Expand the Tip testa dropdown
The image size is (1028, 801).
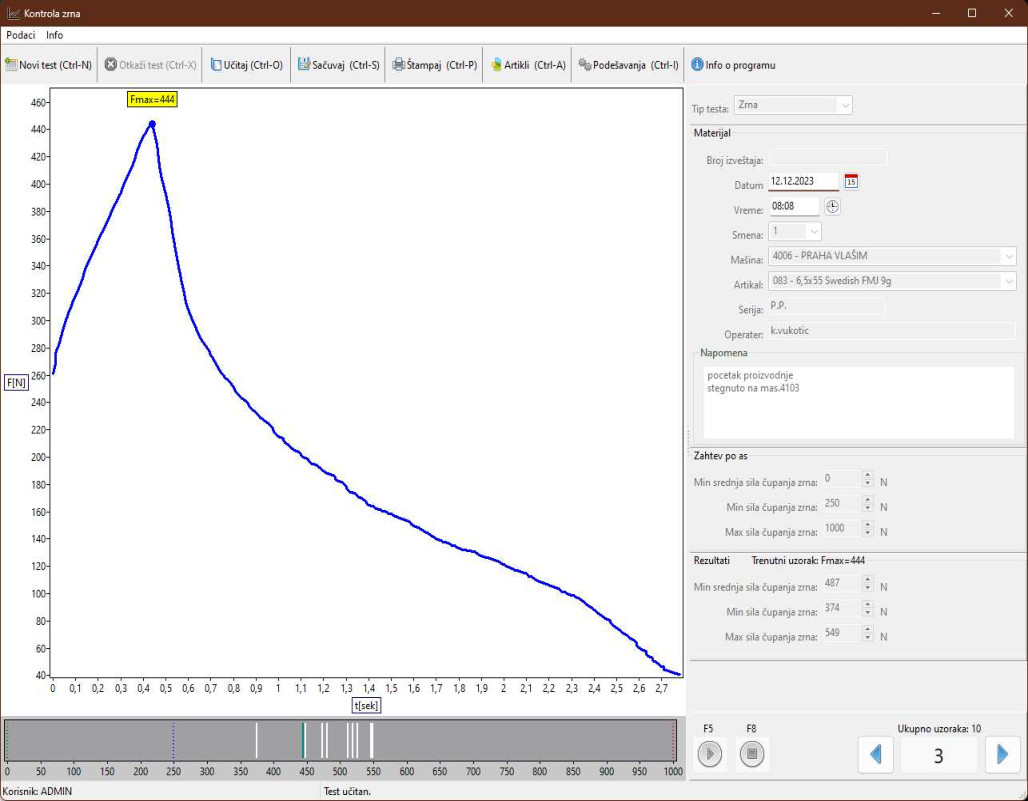coord(845,105)
